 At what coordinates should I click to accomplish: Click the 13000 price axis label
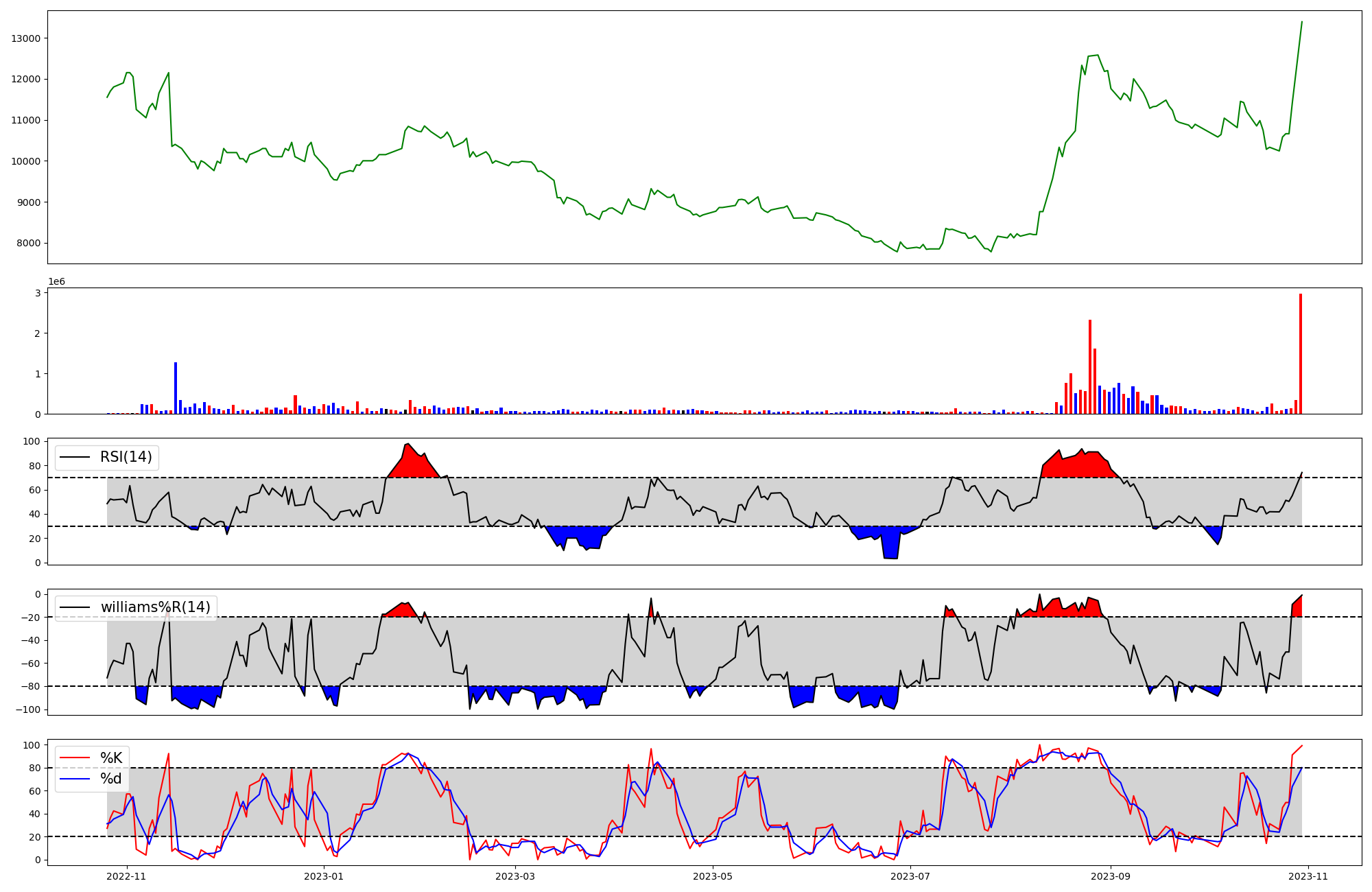(x=26, y=38)
